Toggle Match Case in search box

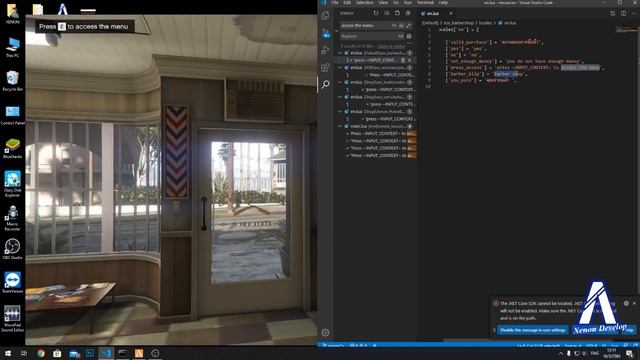point(394,25)
